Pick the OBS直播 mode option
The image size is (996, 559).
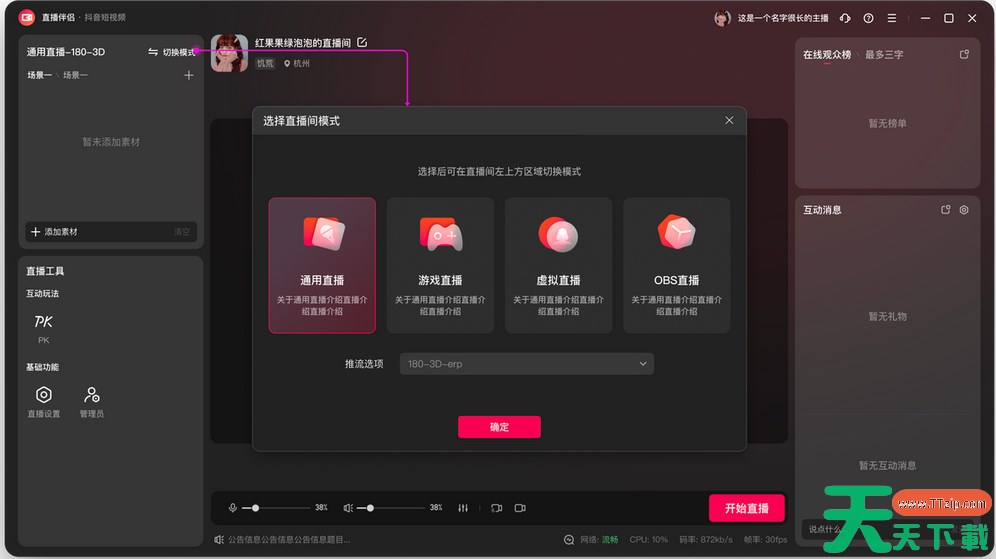click(676, 265)
